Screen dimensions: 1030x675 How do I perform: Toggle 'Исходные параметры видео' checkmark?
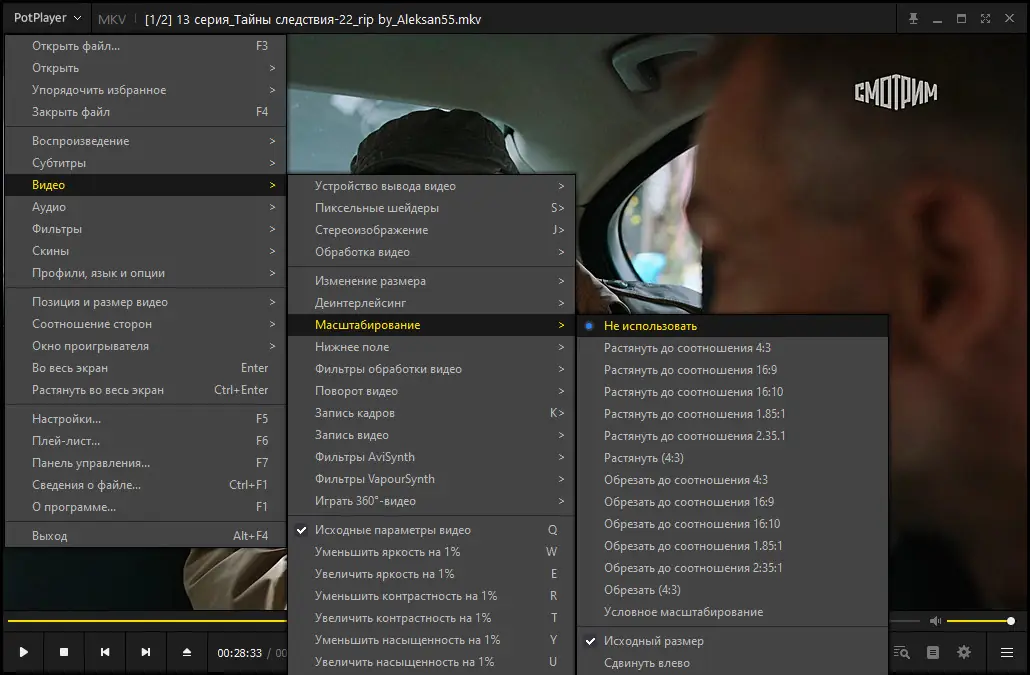[392, 530]
